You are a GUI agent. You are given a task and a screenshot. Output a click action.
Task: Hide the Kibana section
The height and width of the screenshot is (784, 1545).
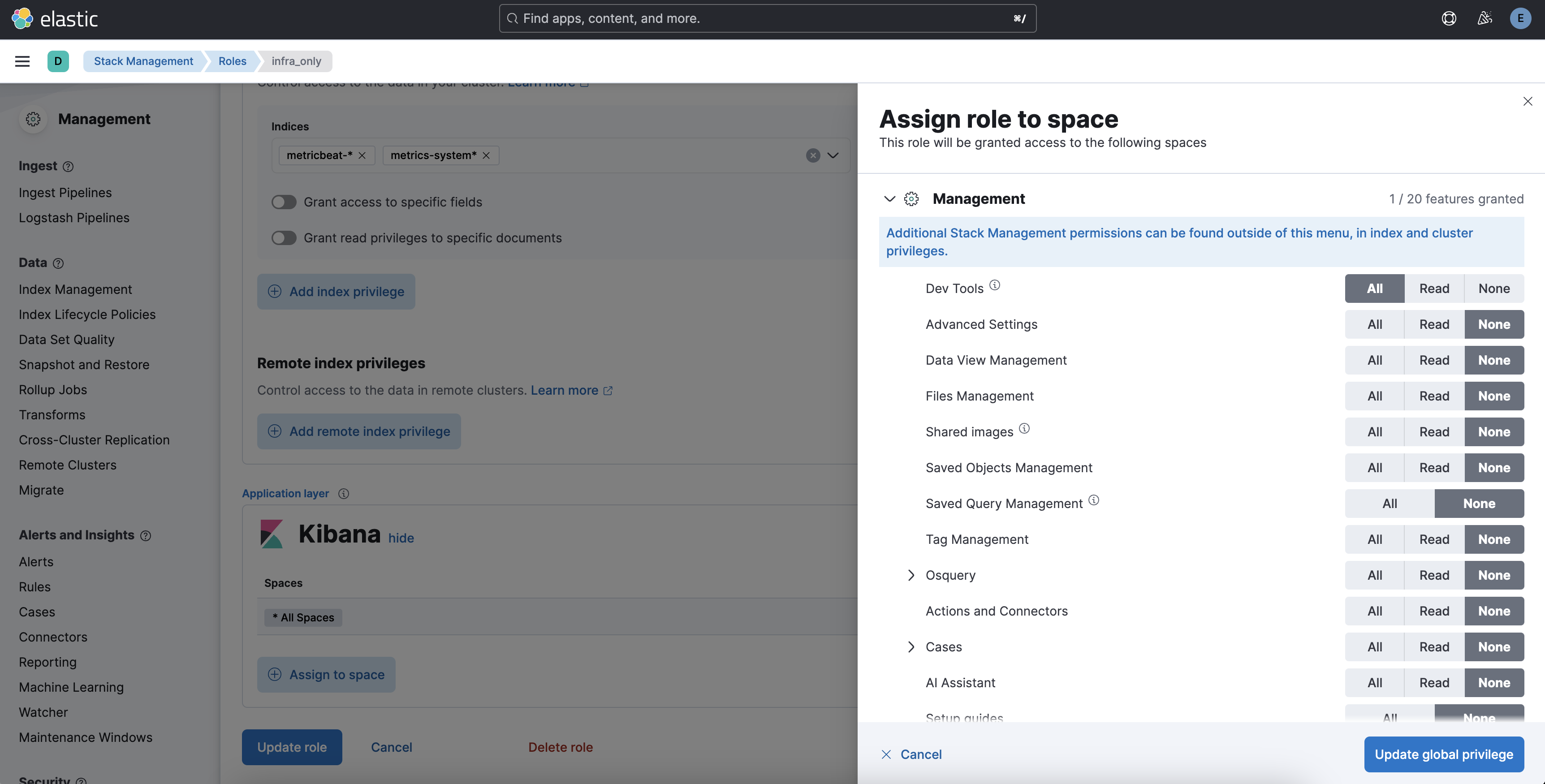point(401,538)
